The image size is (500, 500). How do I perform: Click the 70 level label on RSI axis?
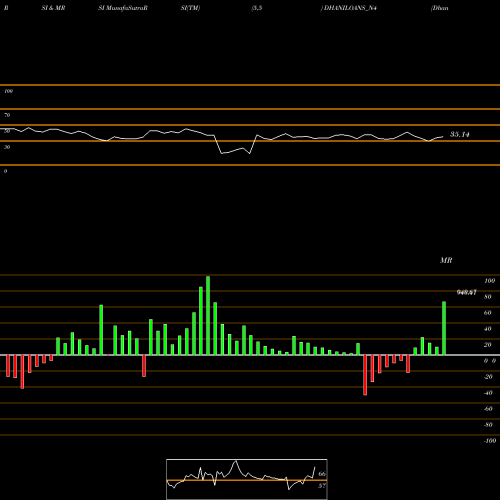7,115
